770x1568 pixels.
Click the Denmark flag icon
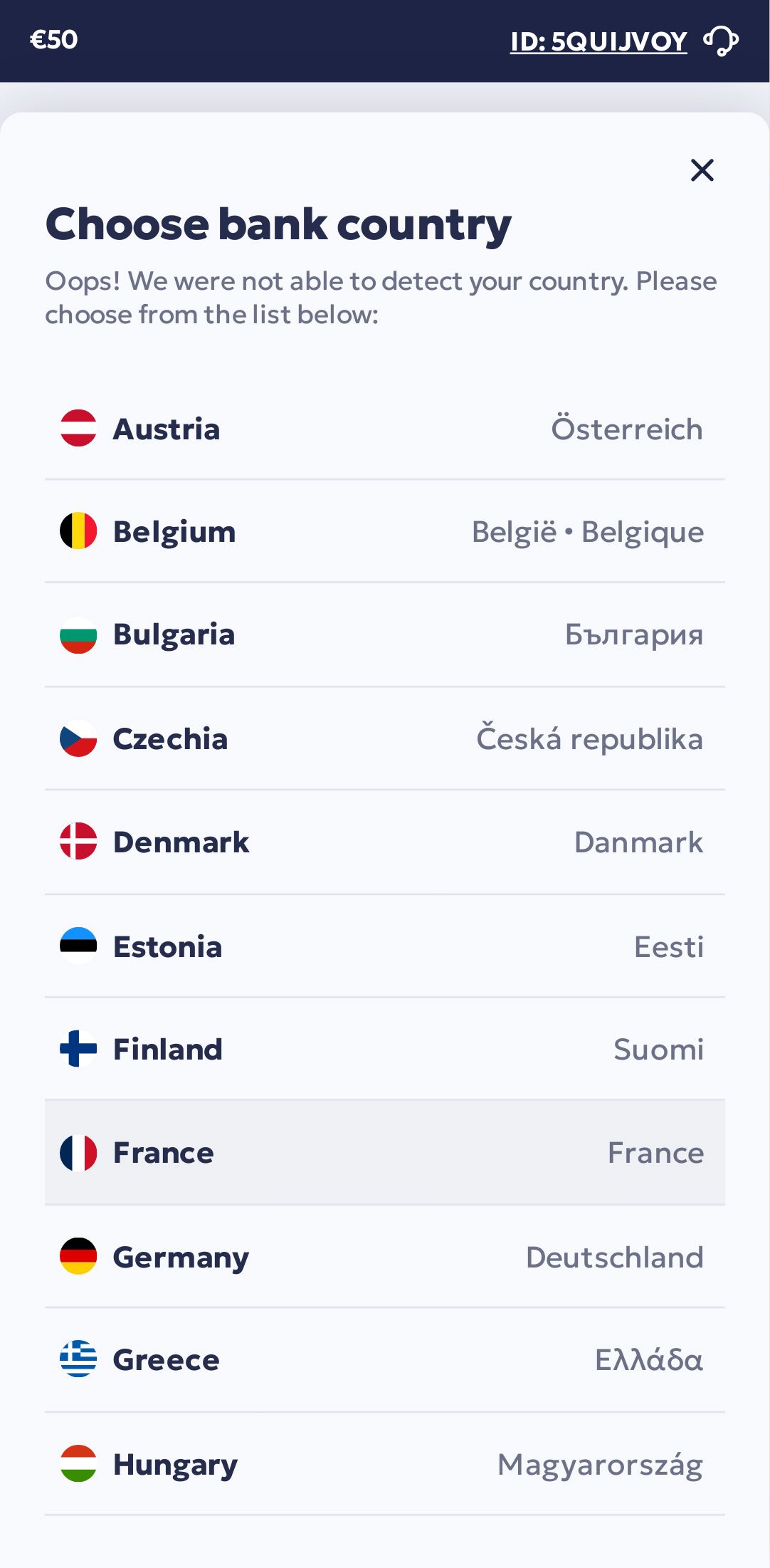pos(78,842)
